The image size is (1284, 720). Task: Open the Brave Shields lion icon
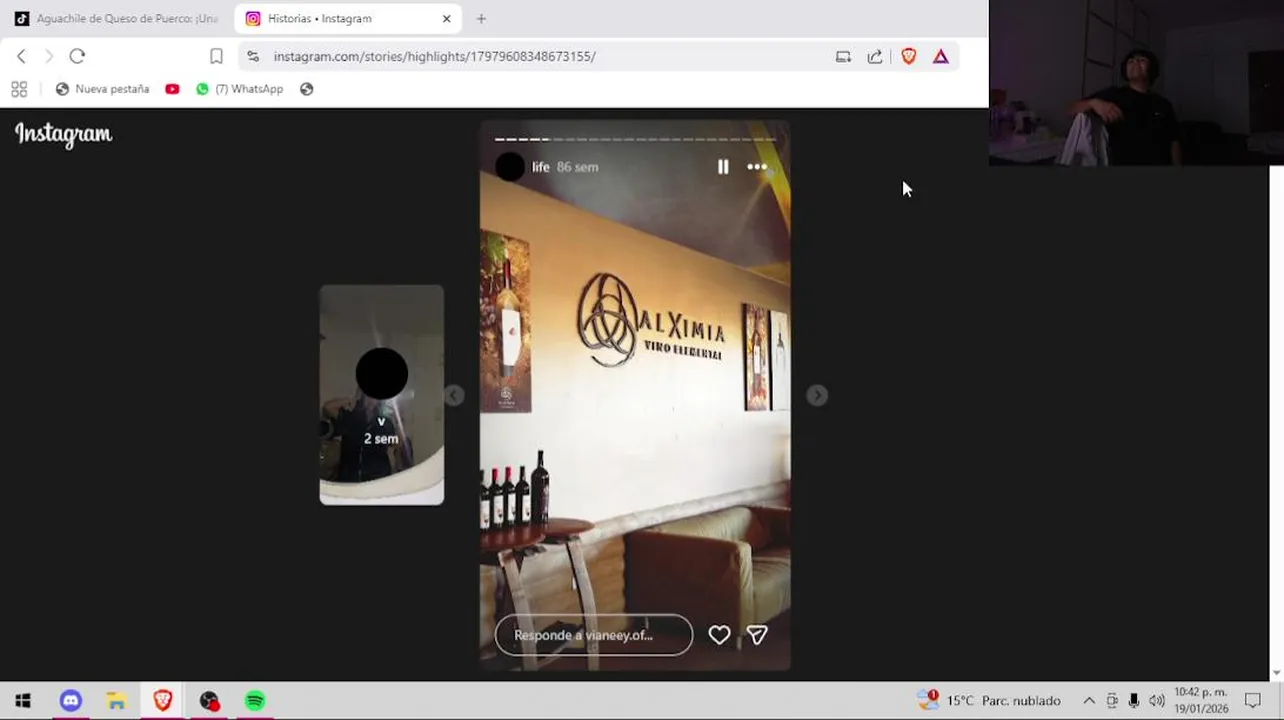(x=909, y=57)
